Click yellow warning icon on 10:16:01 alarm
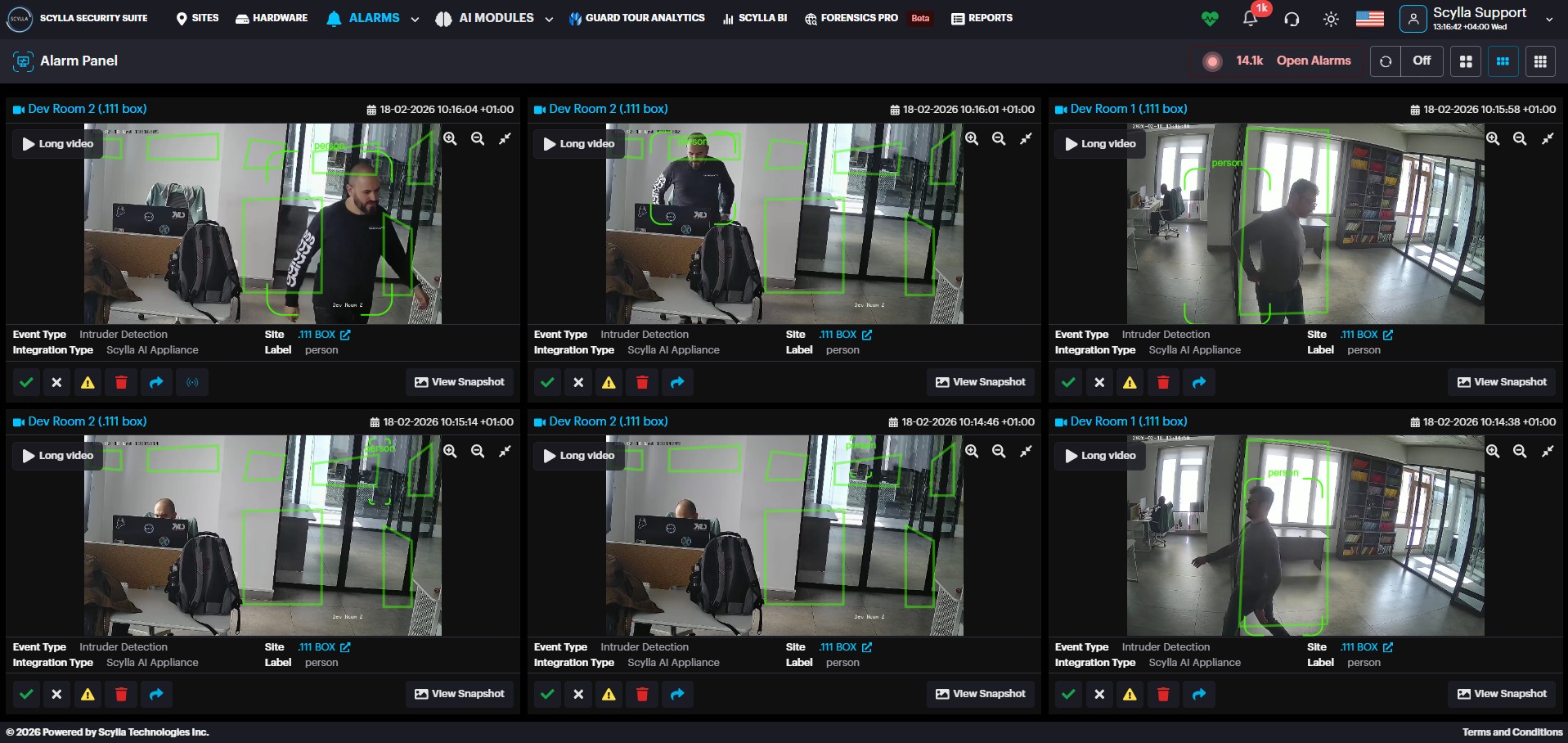 (609, 382)
